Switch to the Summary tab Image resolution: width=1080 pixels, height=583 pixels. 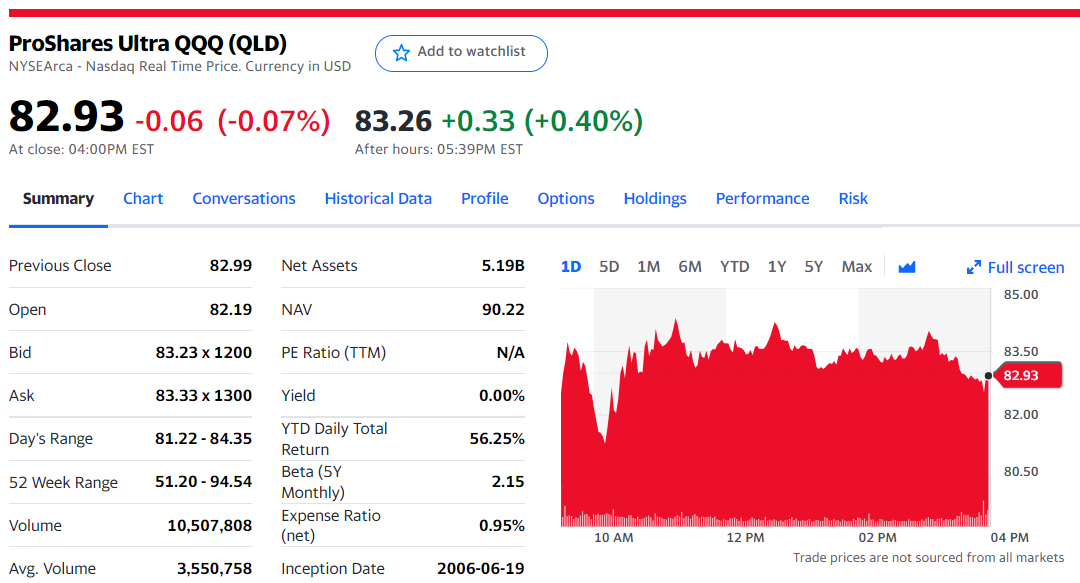58,198
